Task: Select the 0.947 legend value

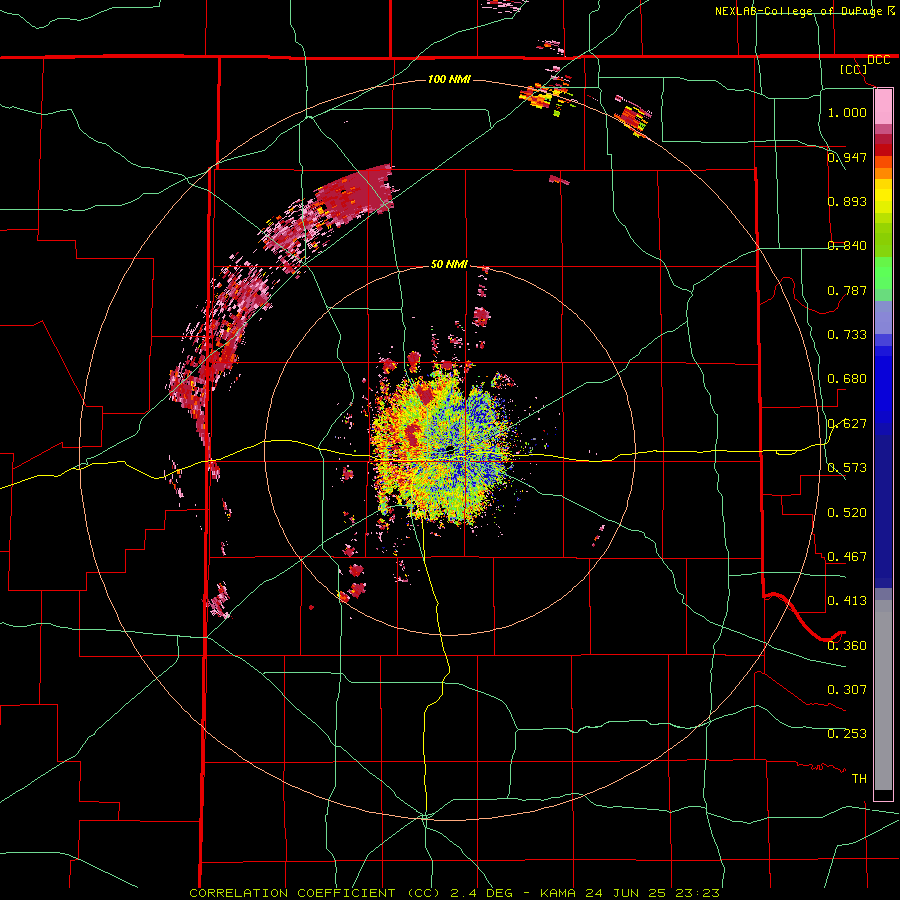Action: 847,157
